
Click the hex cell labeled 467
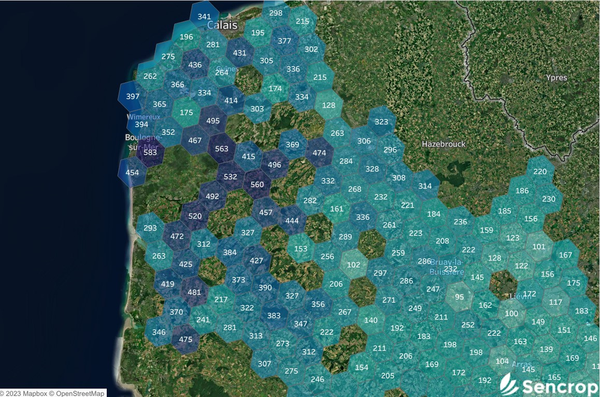coord(195,140)
